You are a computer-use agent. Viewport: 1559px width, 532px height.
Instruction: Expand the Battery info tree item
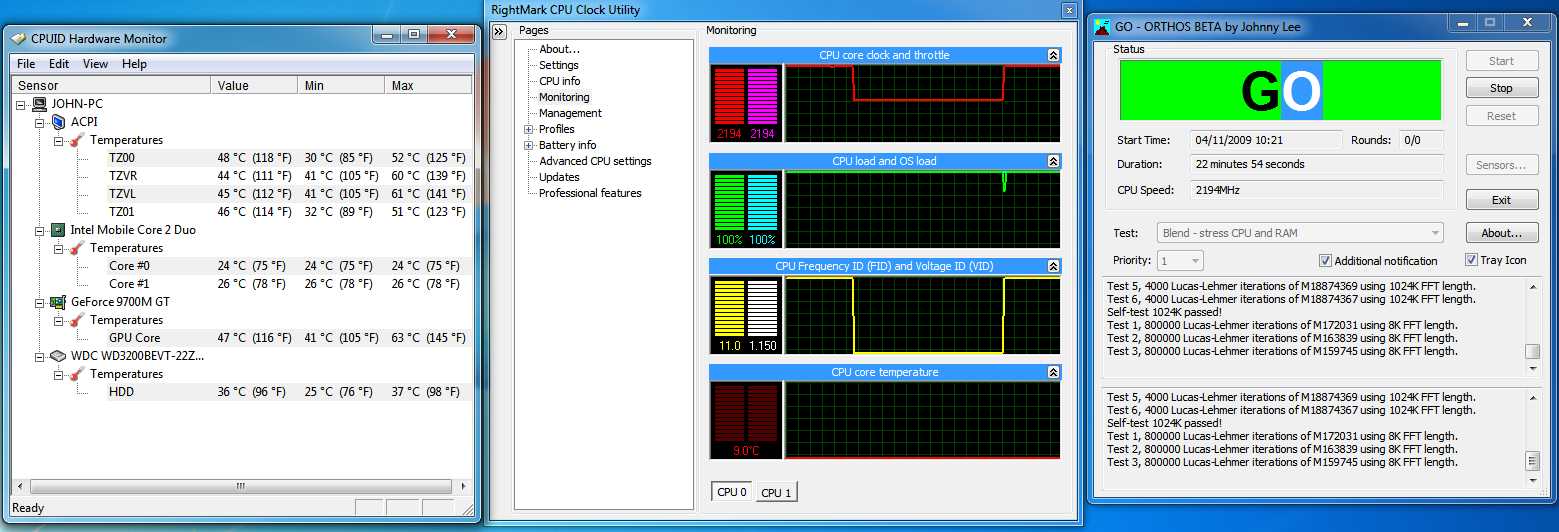pos(528,145)
